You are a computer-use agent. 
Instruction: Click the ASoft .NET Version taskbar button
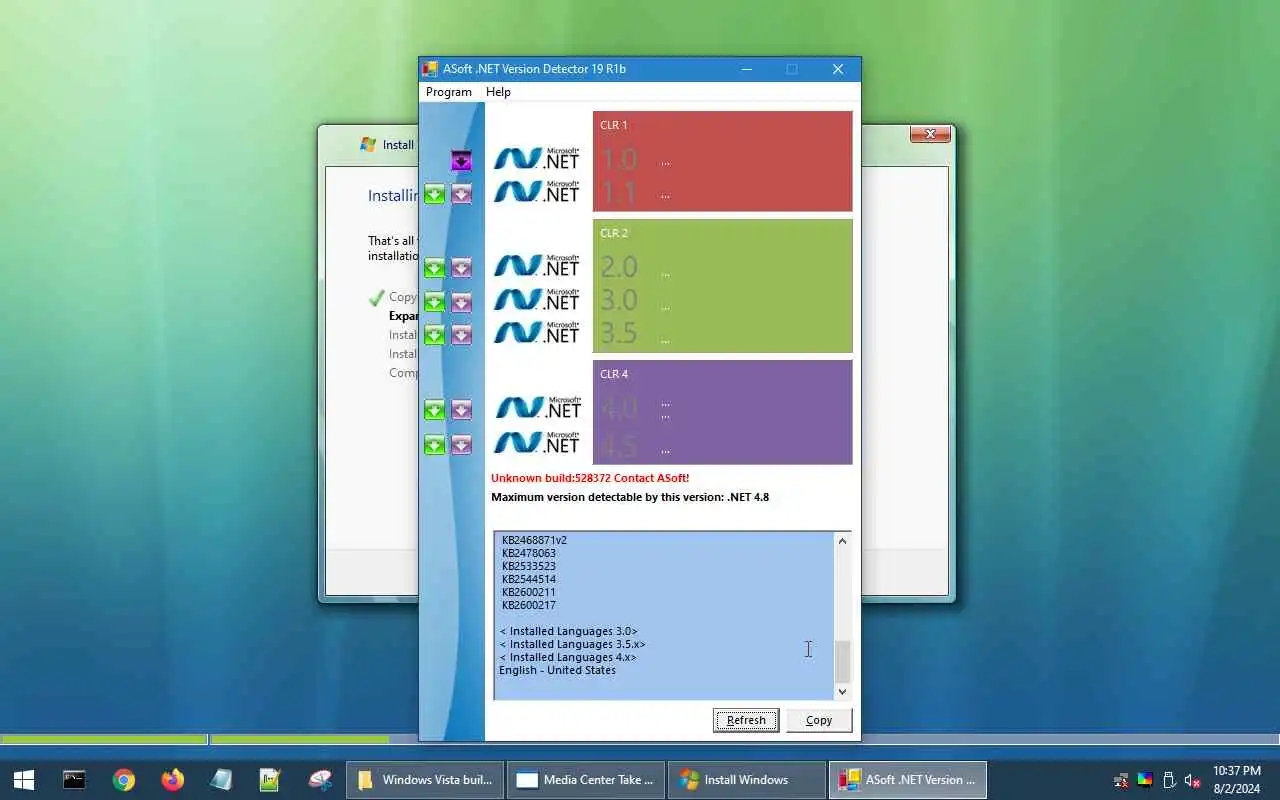click(907, 780)
